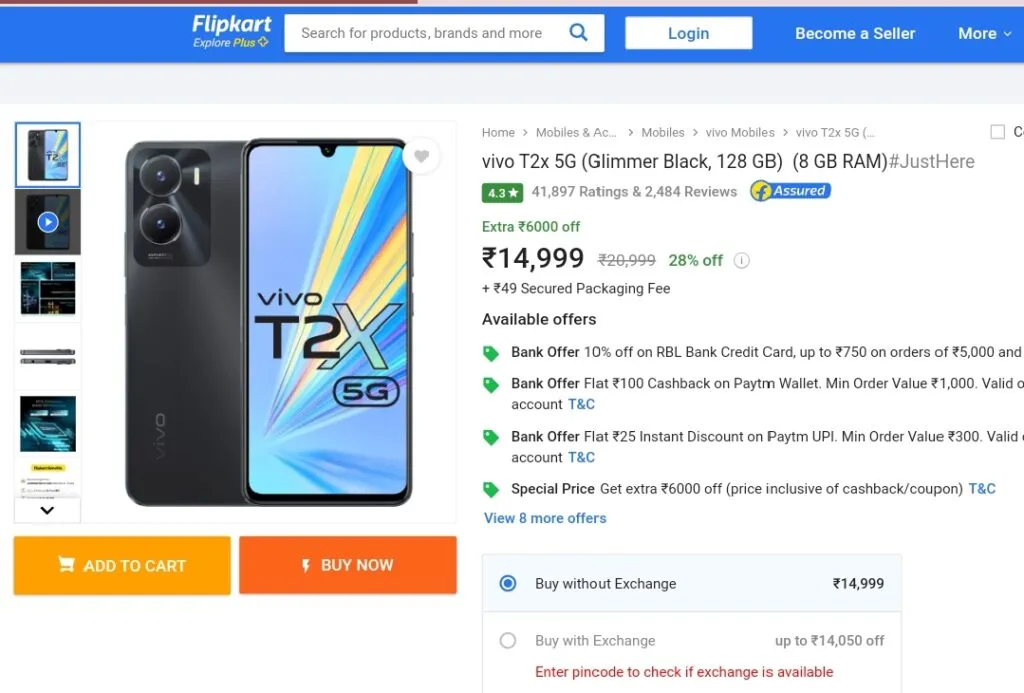
Task: Click the BUY NOW button
Action: click(347, 565)
